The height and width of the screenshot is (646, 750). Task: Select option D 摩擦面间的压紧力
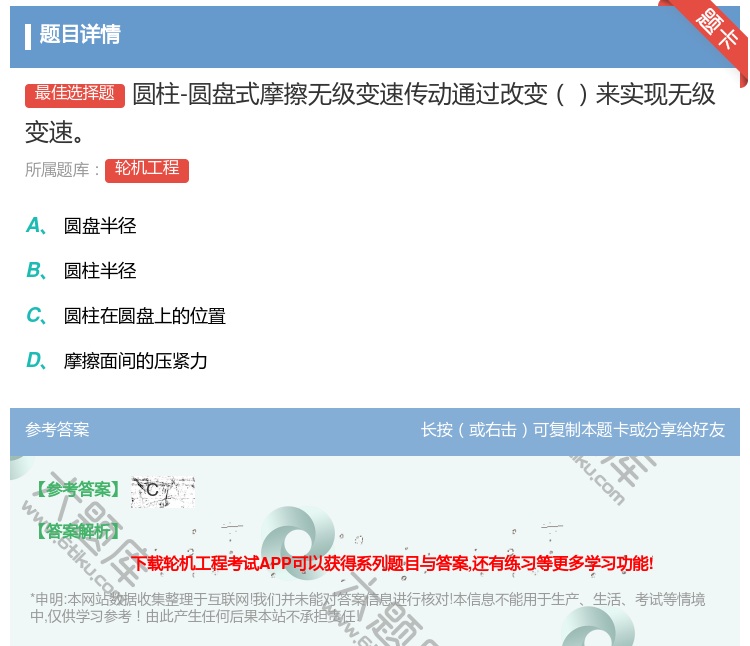(135, 361)
